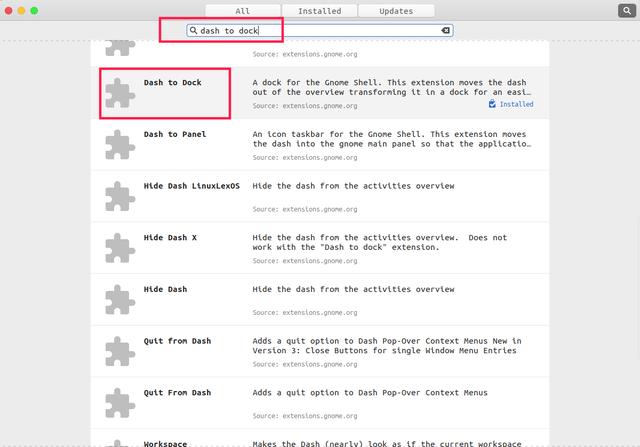
Task: Toggle the search button in the header bar
Action: point(627,11)
